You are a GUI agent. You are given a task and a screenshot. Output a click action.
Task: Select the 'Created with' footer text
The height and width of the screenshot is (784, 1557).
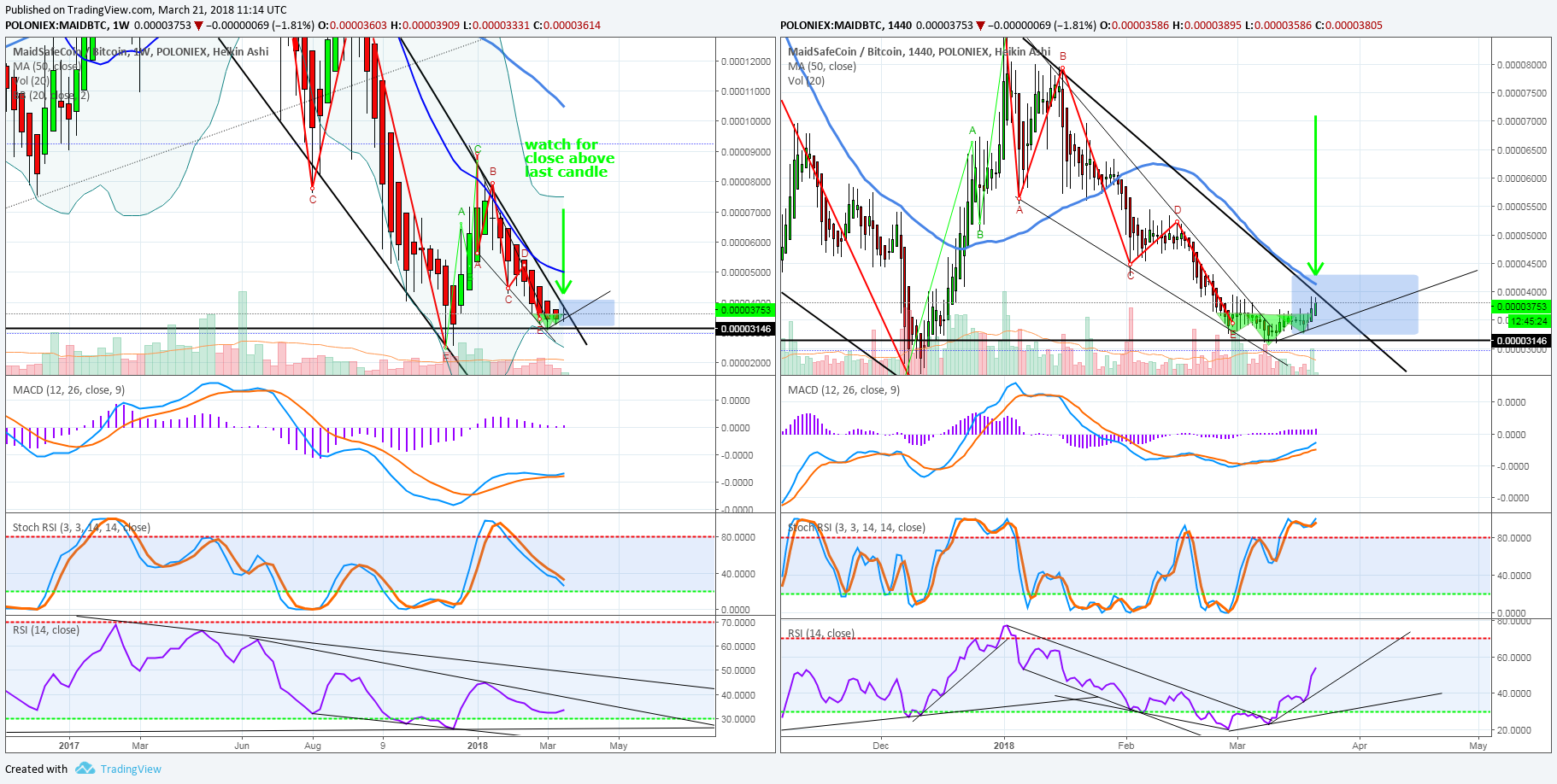click(36, 769)
